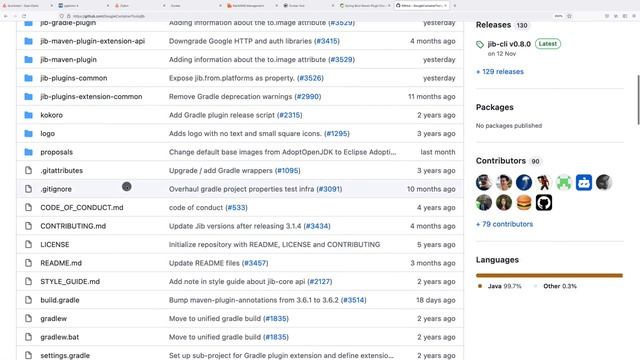Open the gradlew.bat file

pyautogui.click(x=60, y=337)
